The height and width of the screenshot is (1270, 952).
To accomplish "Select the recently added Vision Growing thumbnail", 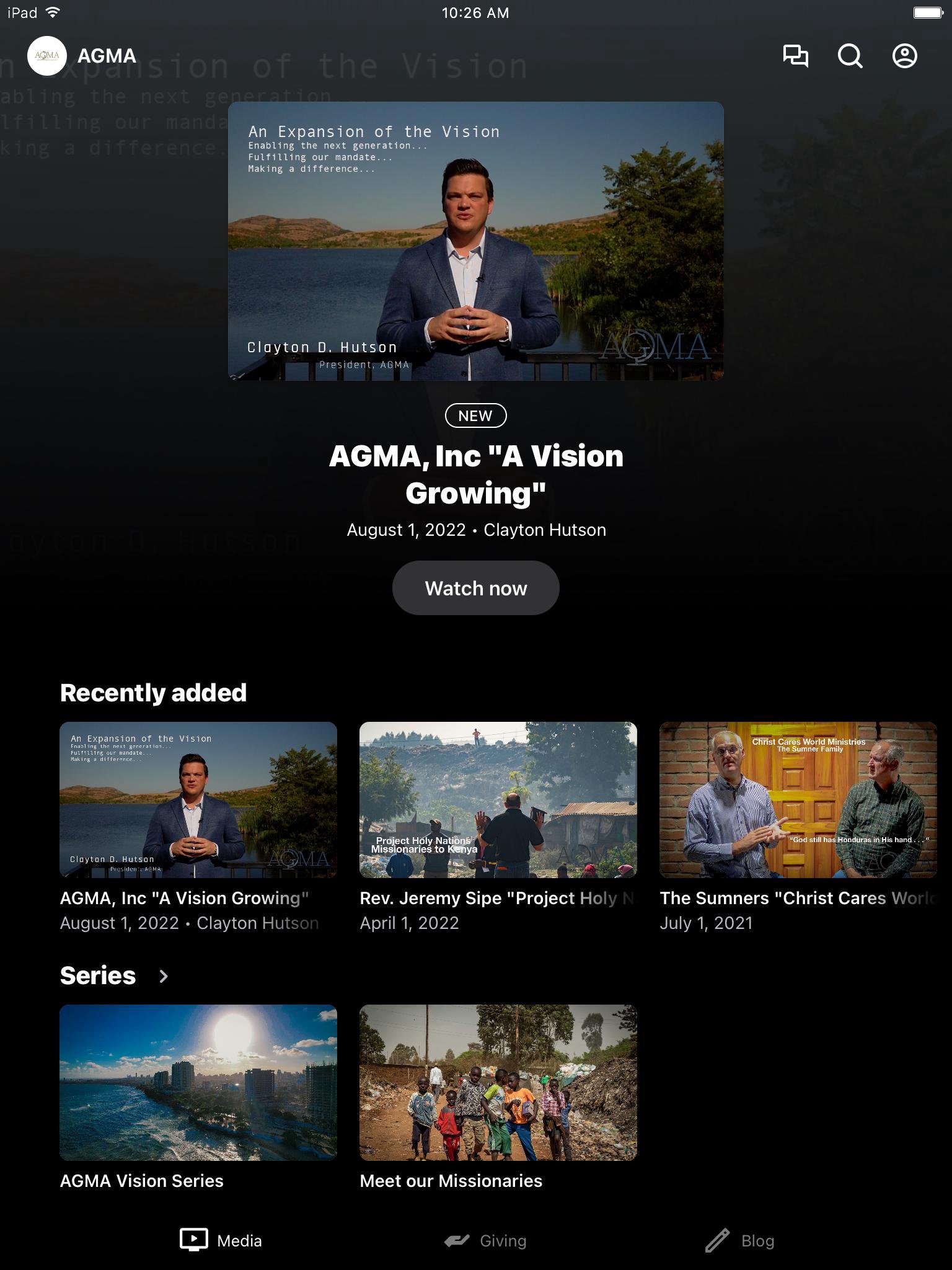I will [x=198, y=799].
